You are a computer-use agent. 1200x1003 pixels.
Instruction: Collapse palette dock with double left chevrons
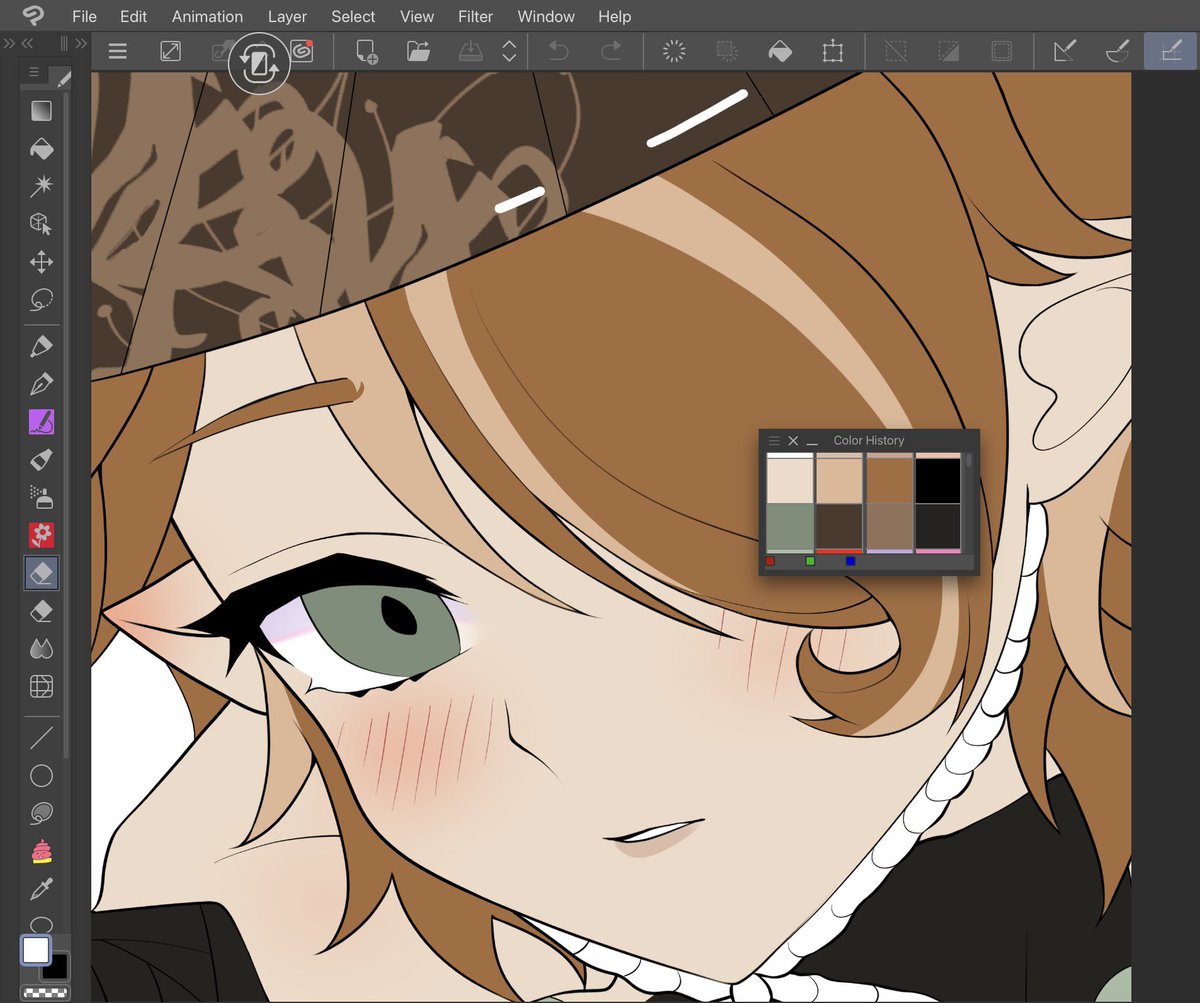pos(27,43)
